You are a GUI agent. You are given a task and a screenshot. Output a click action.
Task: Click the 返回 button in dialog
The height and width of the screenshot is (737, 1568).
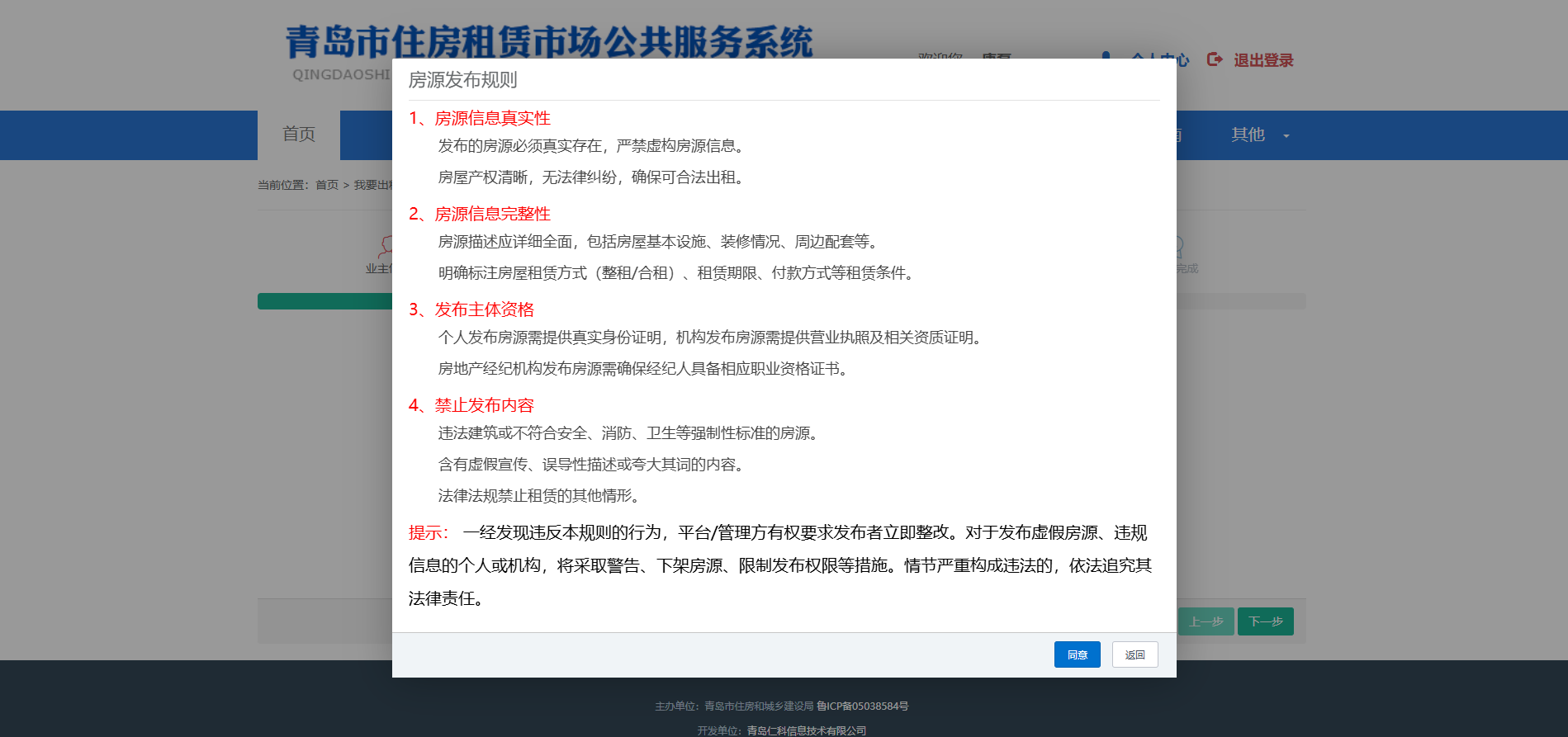click(1135, 654)
